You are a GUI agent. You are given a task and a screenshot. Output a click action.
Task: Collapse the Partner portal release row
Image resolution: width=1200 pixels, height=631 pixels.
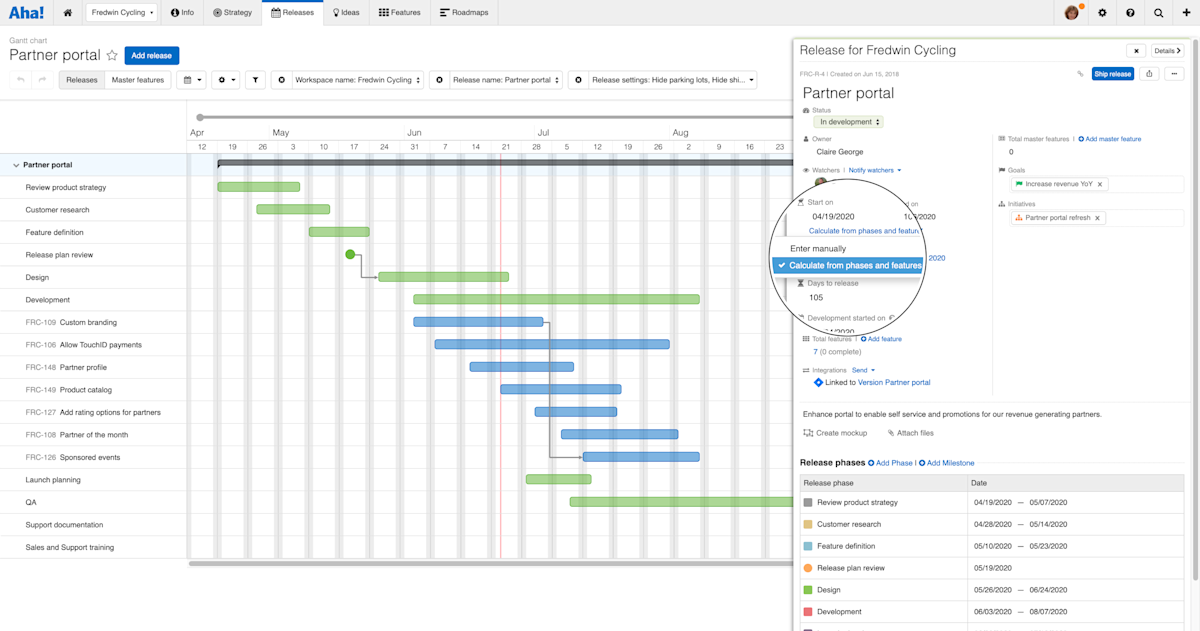(x=16, y=165)
